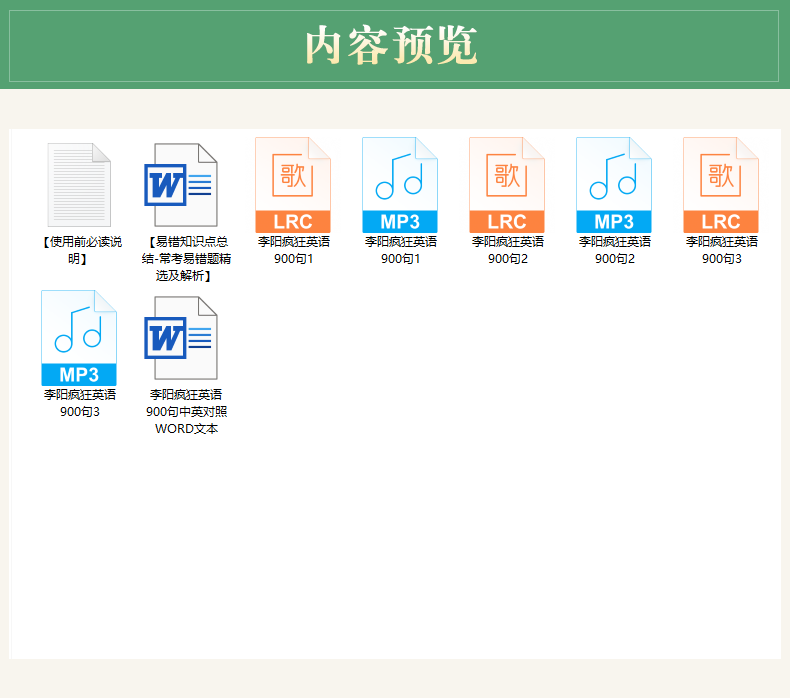Open the 使用前必读说明 text file icon
Viewport: 790px width, 698px height.
pos(79,185)
